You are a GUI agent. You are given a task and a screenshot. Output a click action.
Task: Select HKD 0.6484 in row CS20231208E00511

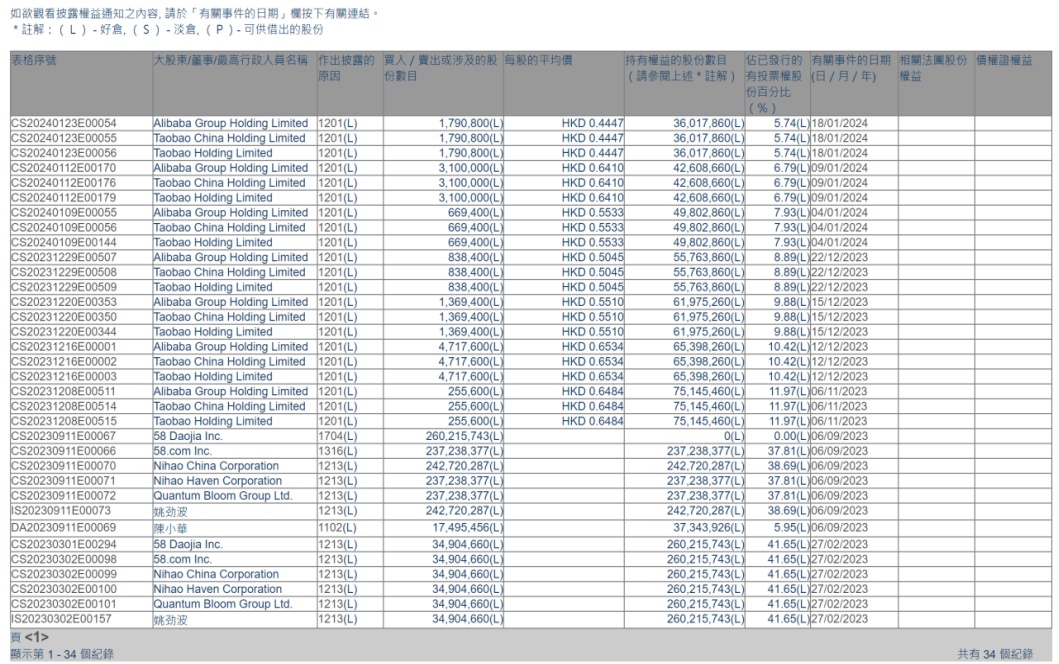coord(593,391)
